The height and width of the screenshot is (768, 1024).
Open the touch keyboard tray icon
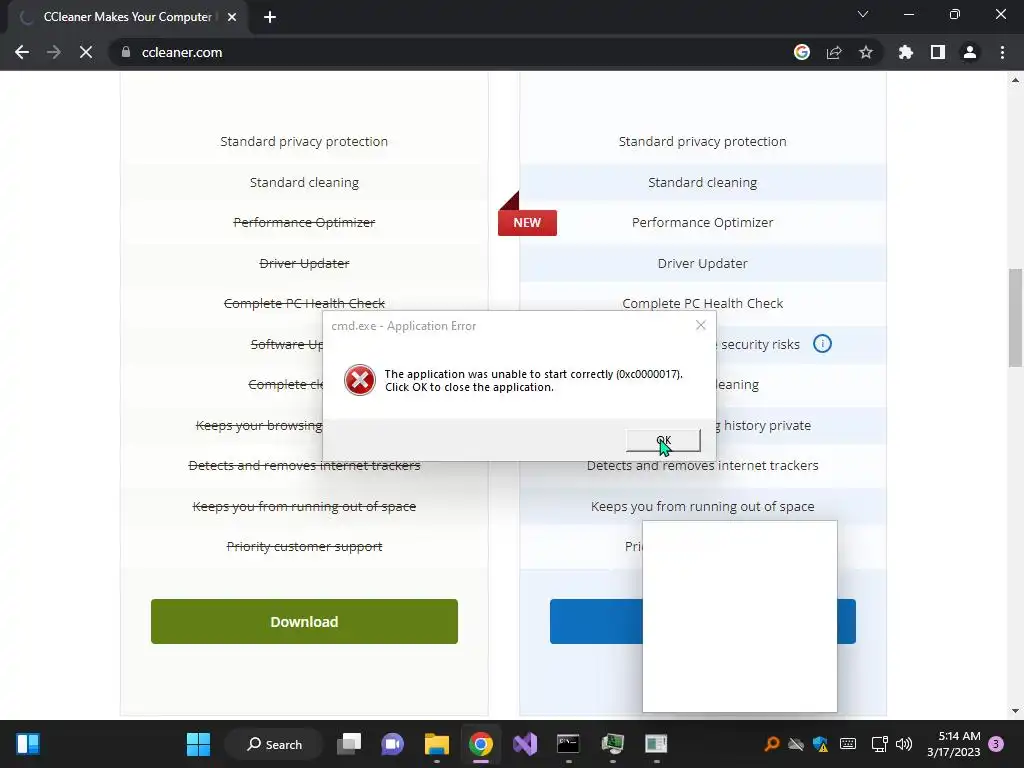(848, 744)
